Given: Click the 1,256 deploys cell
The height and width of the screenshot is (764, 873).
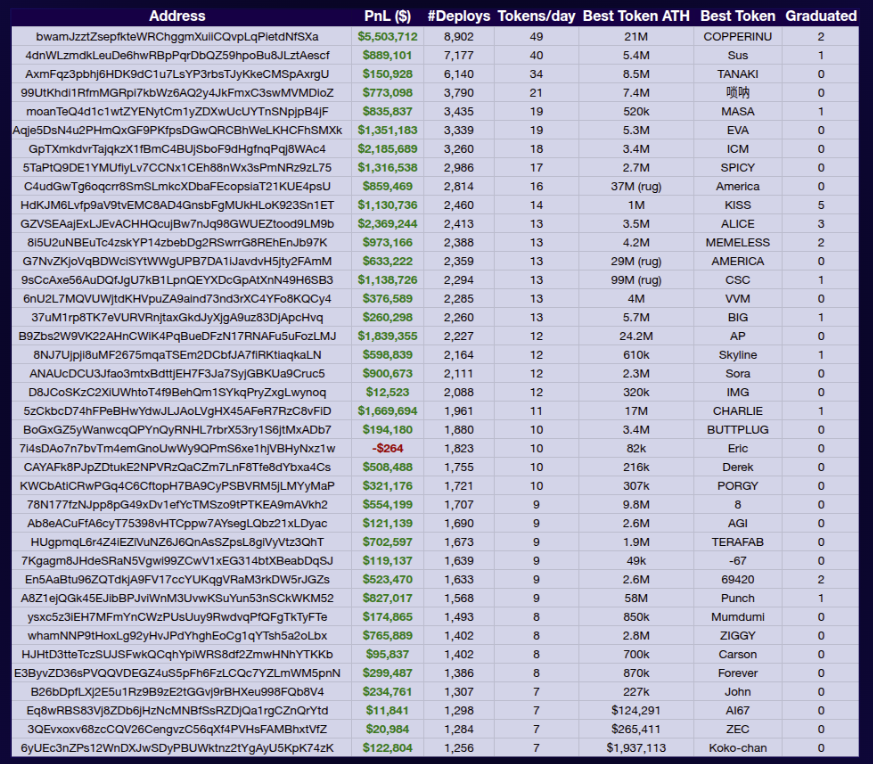Looking at the screenshot, I should click(x=459, y=748).
